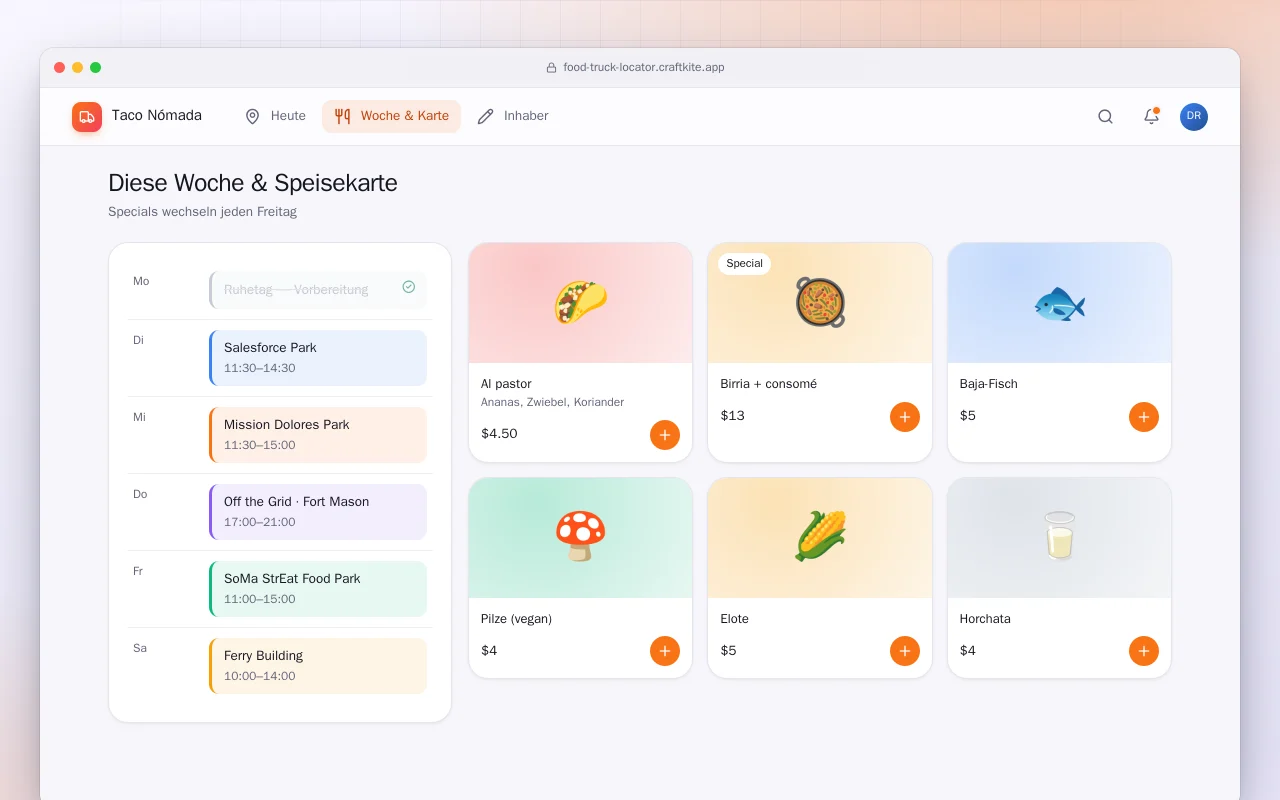Image resolution: width=1280 pixels, height=800 pixels.
Task: Click the Elote dish name
Action: (x=734, y=619)
